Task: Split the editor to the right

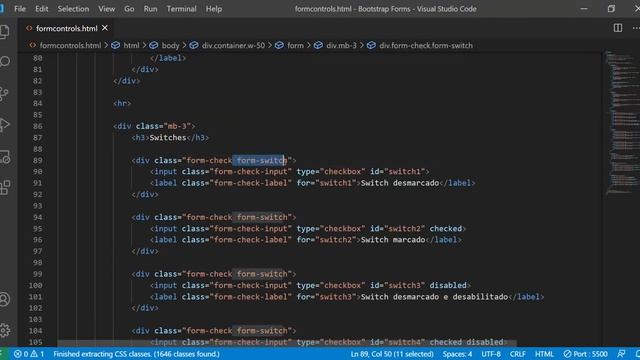Action: pos(618,28)
